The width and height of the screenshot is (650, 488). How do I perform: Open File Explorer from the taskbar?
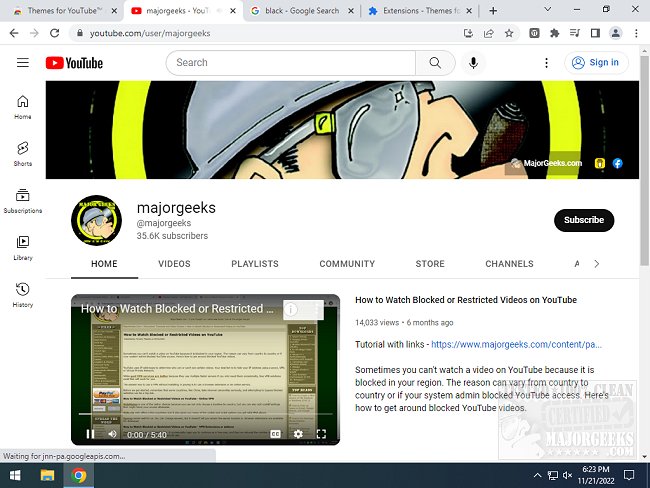pos(47,475)
